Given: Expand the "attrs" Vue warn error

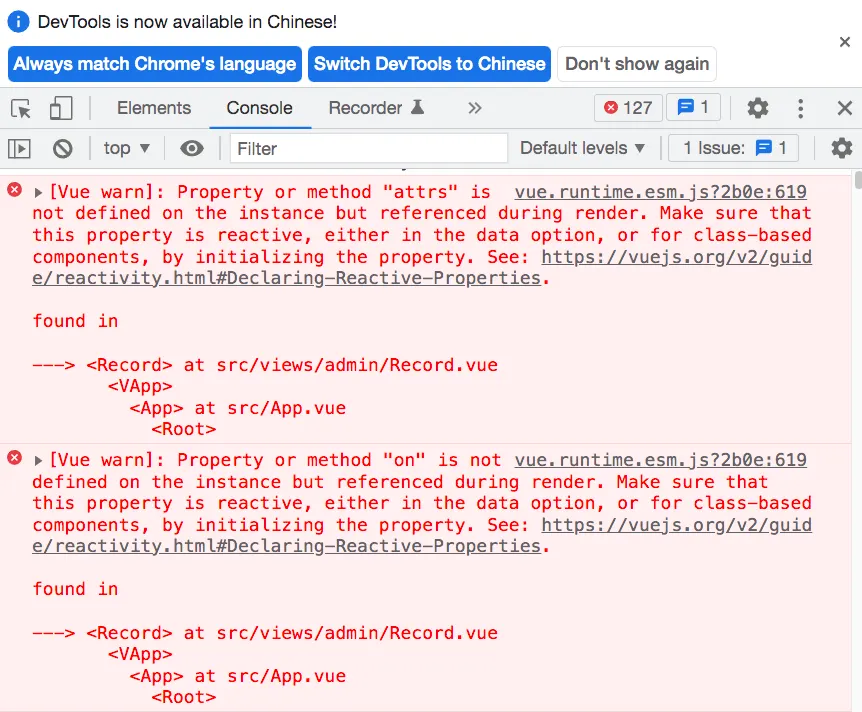Looking at the screenshot, I should [x=38, y=192].
